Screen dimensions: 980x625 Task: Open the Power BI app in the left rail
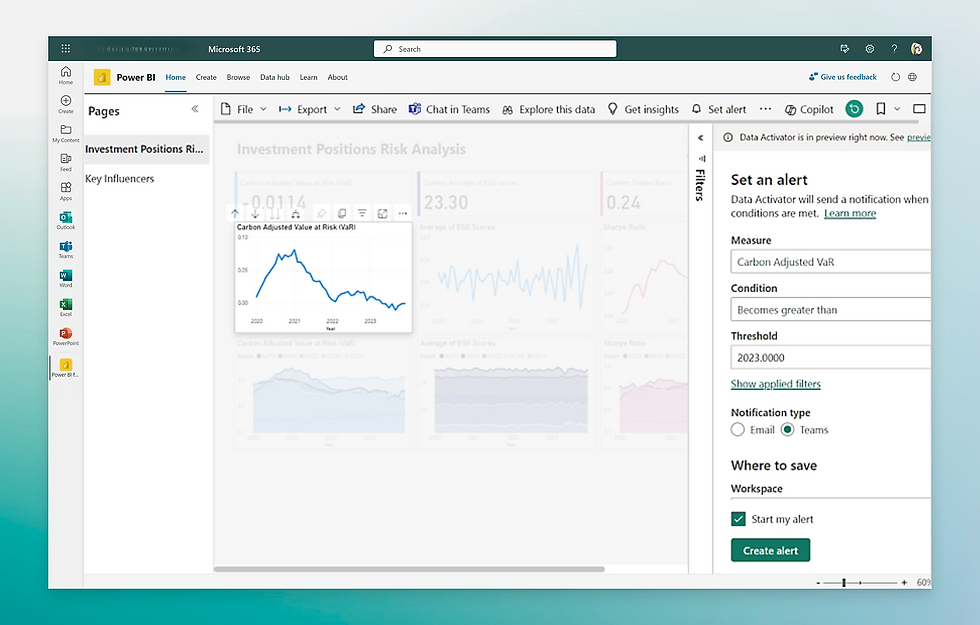(66, 368)
